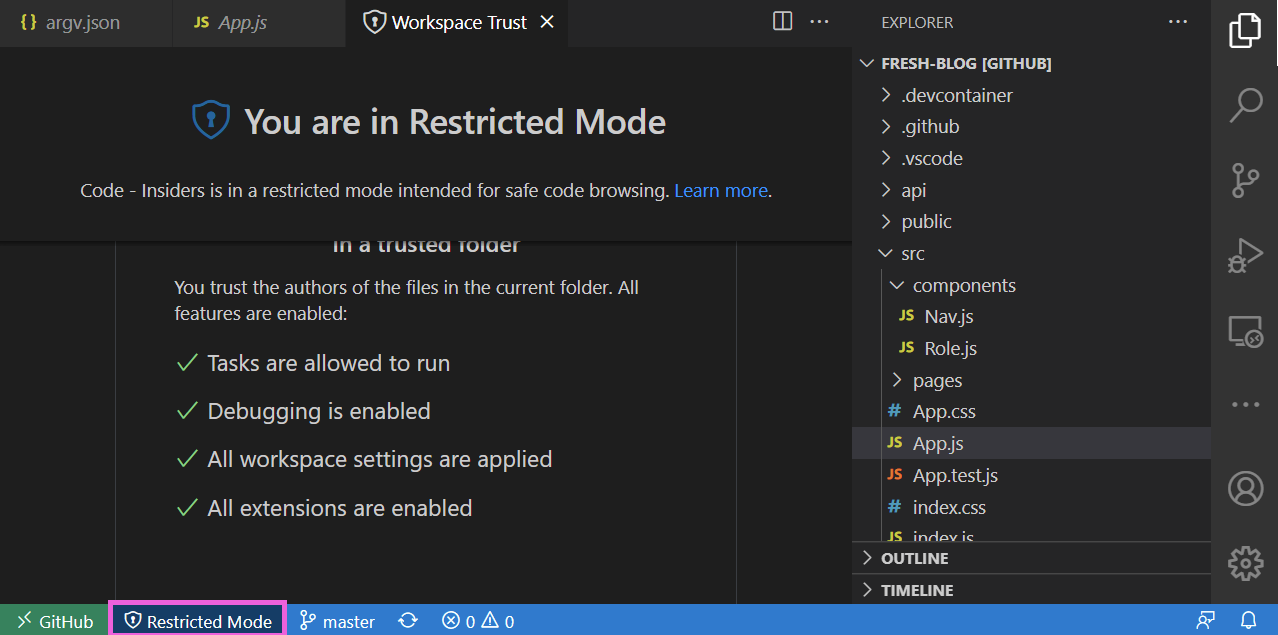This screenshot has height=635, width=1278.
Task: Open the editor More Actions ellipsis
Action: [x=819, y=21]
